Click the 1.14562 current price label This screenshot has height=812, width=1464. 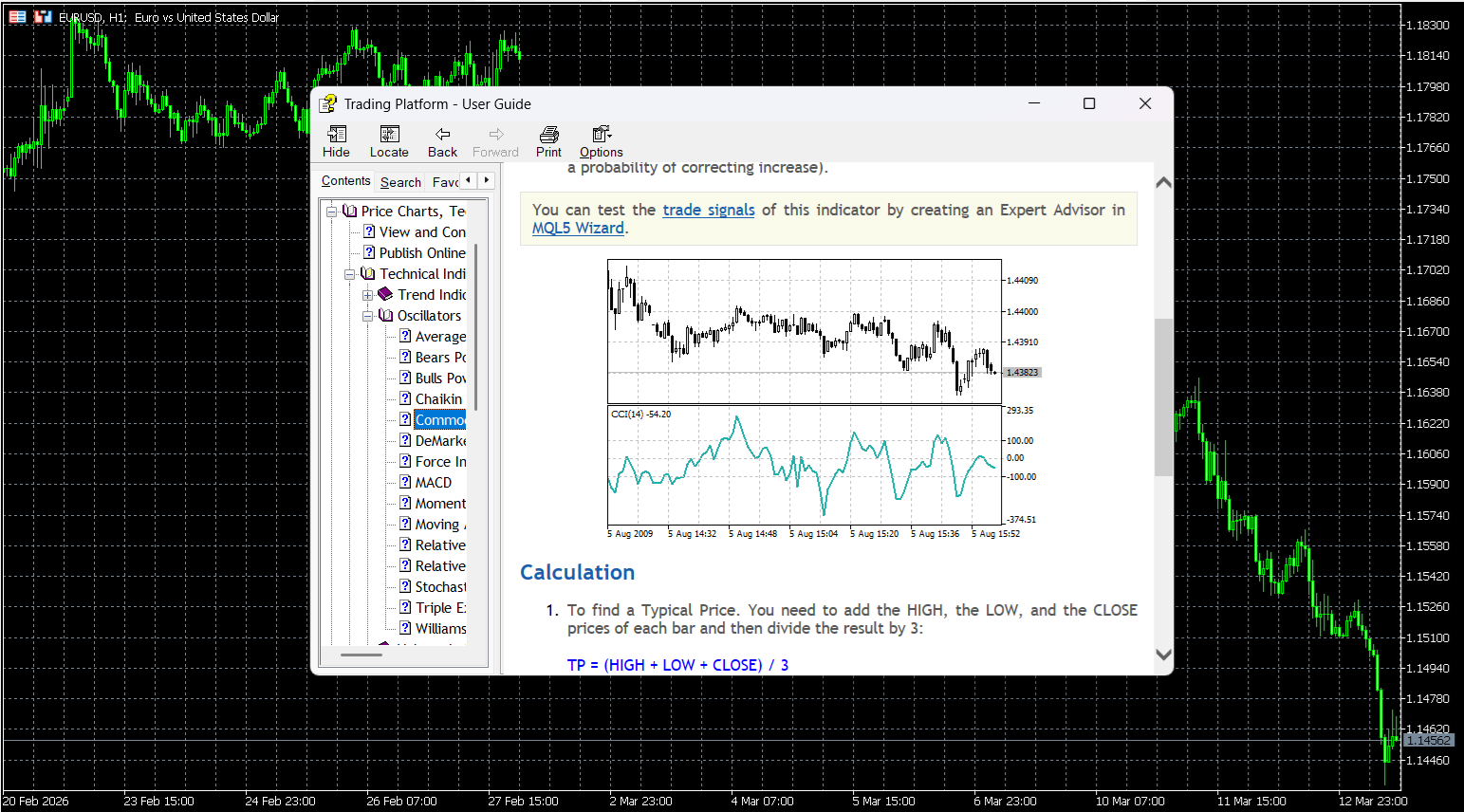1428,740
